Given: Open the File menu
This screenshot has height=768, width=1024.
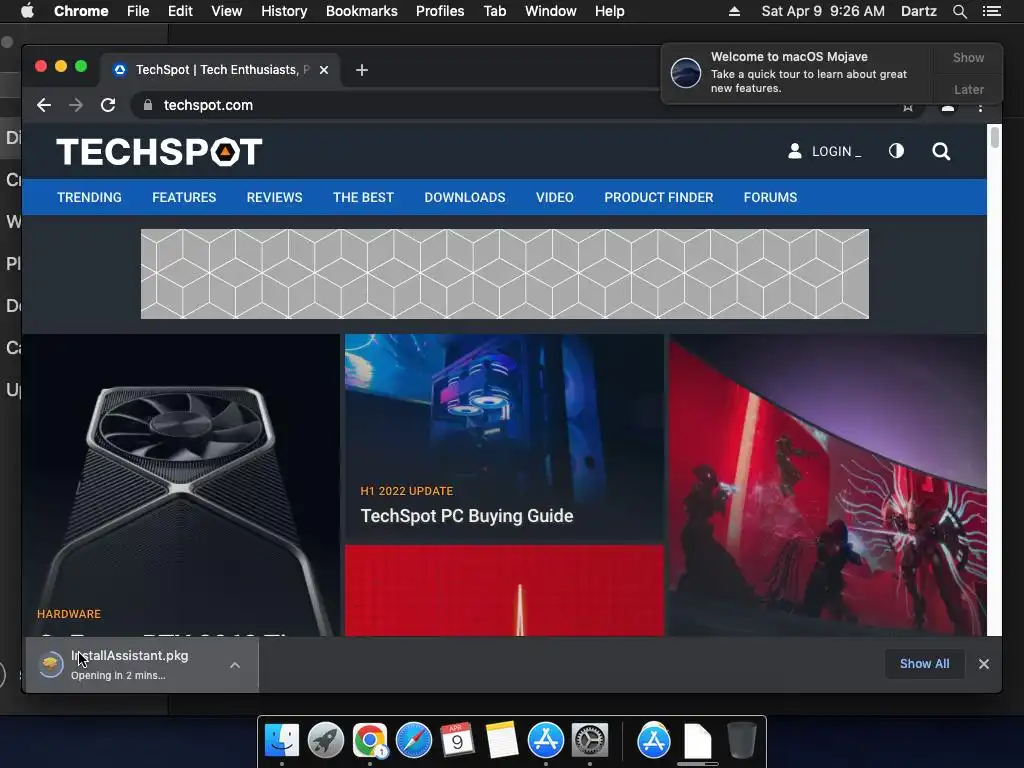Looking at the screenshot, I should pos(138,11).
